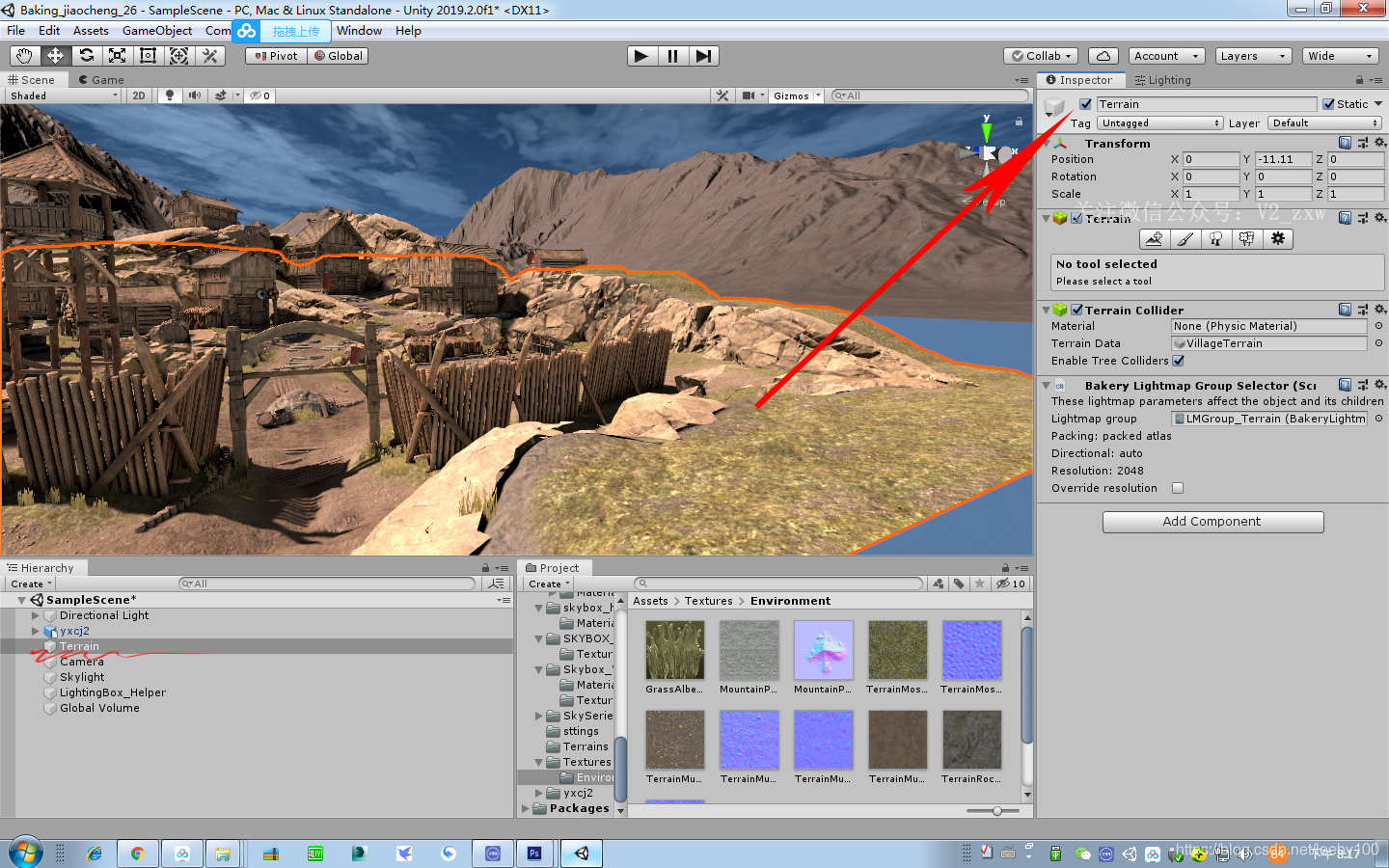This screenshot has height=868, width=1389.
Task: Open Terrain Collider settings gear
Action: [1379, 310]
